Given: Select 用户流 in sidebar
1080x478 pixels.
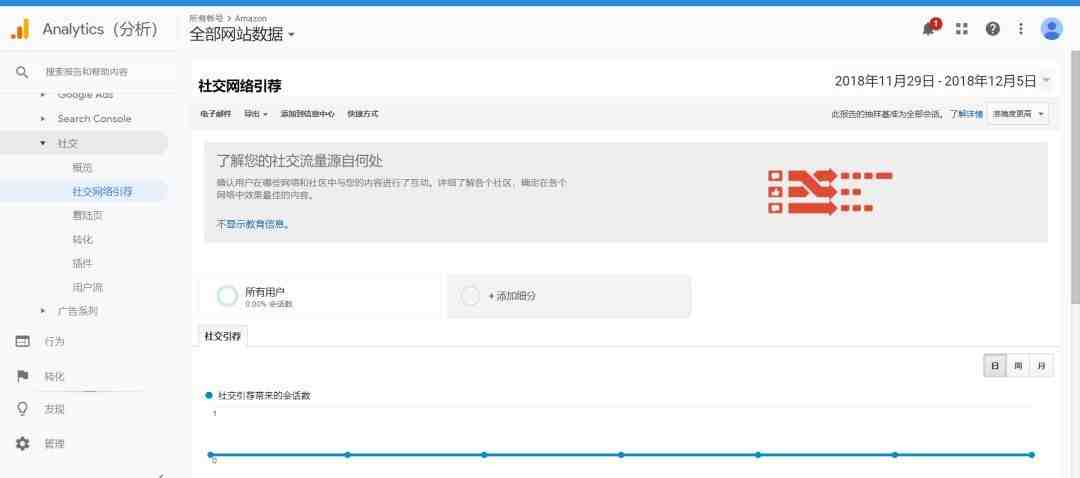Looking at the screenshot, I should click(87, 287).
